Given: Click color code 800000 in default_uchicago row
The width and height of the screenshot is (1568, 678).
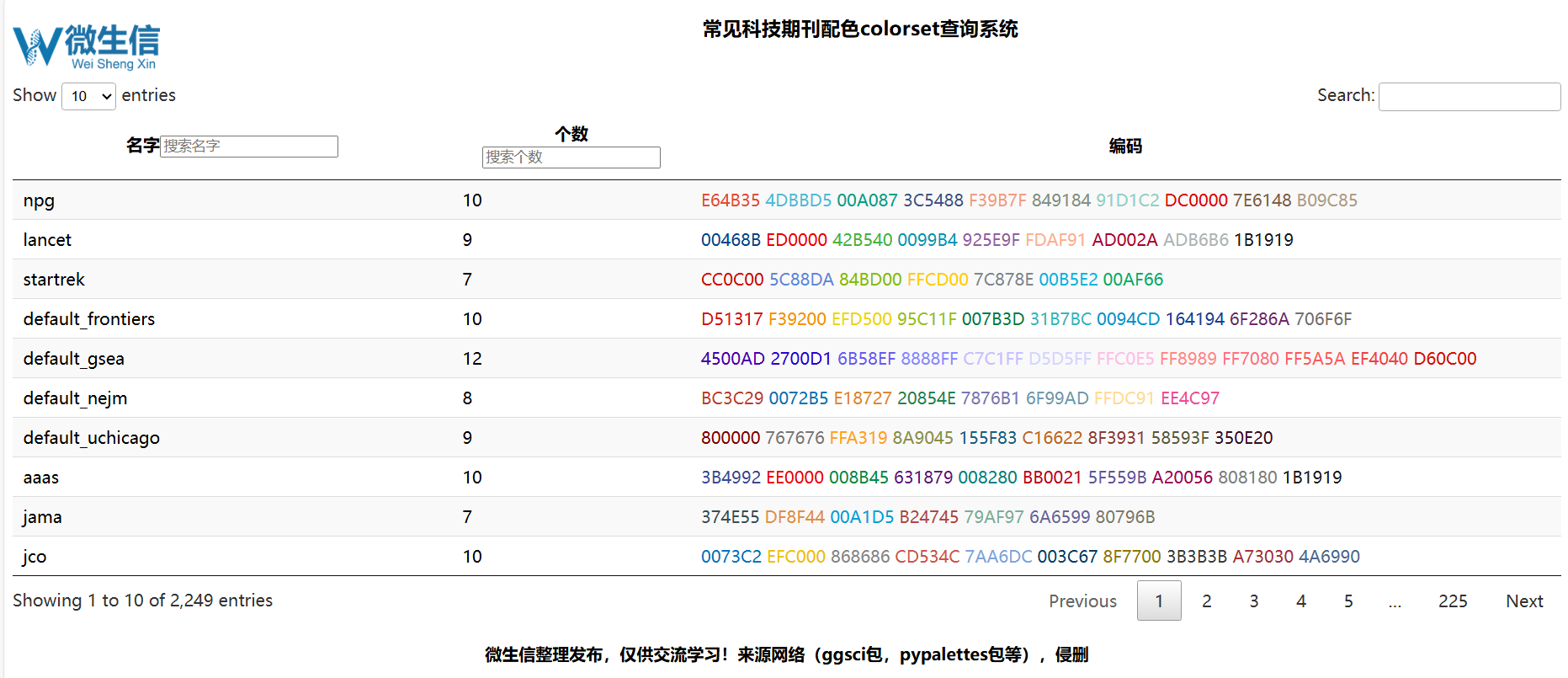Looking at the screenshot, I should click(x=731, y=438).
